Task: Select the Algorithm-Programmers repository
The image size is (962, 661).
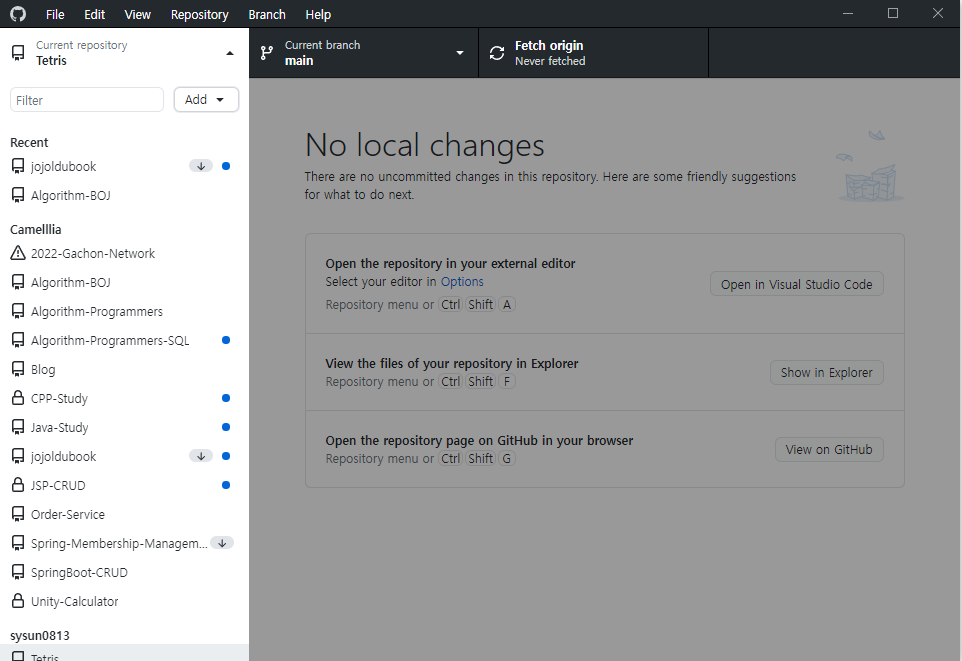Action: click(x=125, y=311)
